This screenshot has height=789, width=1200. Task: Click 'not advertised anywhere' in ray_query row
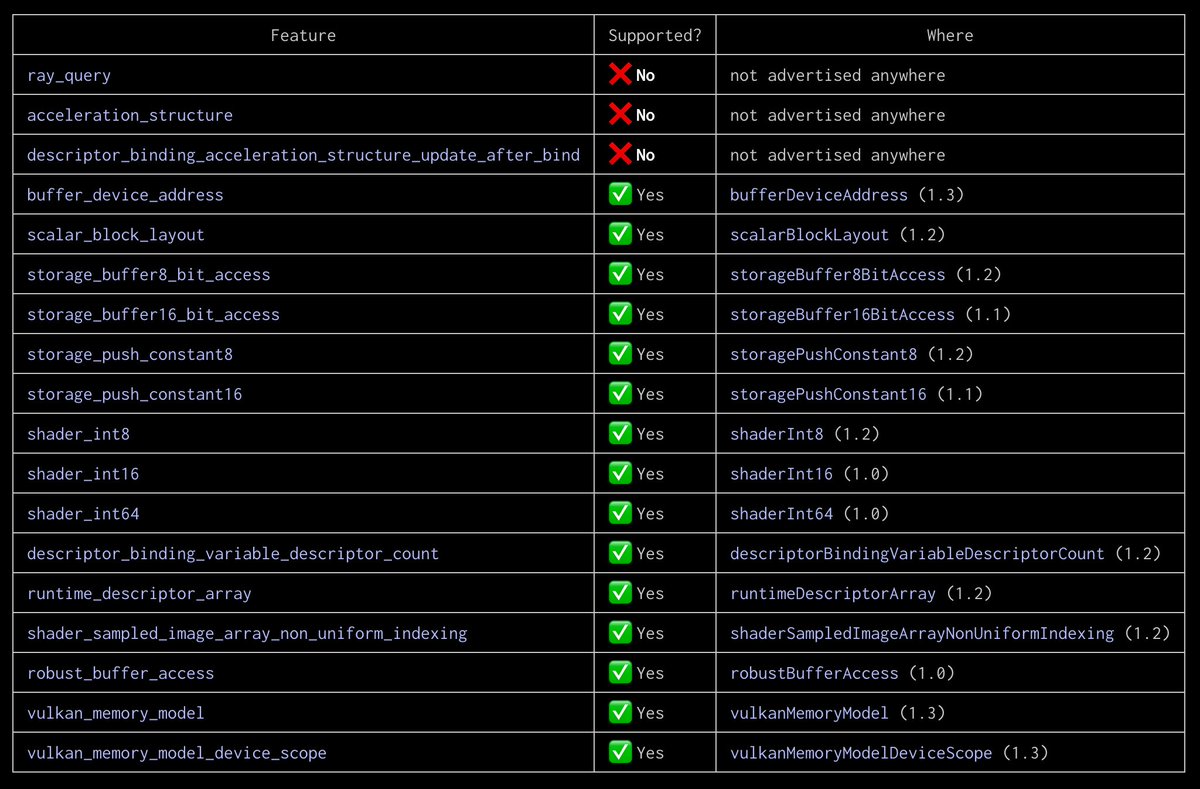[837, 75]
